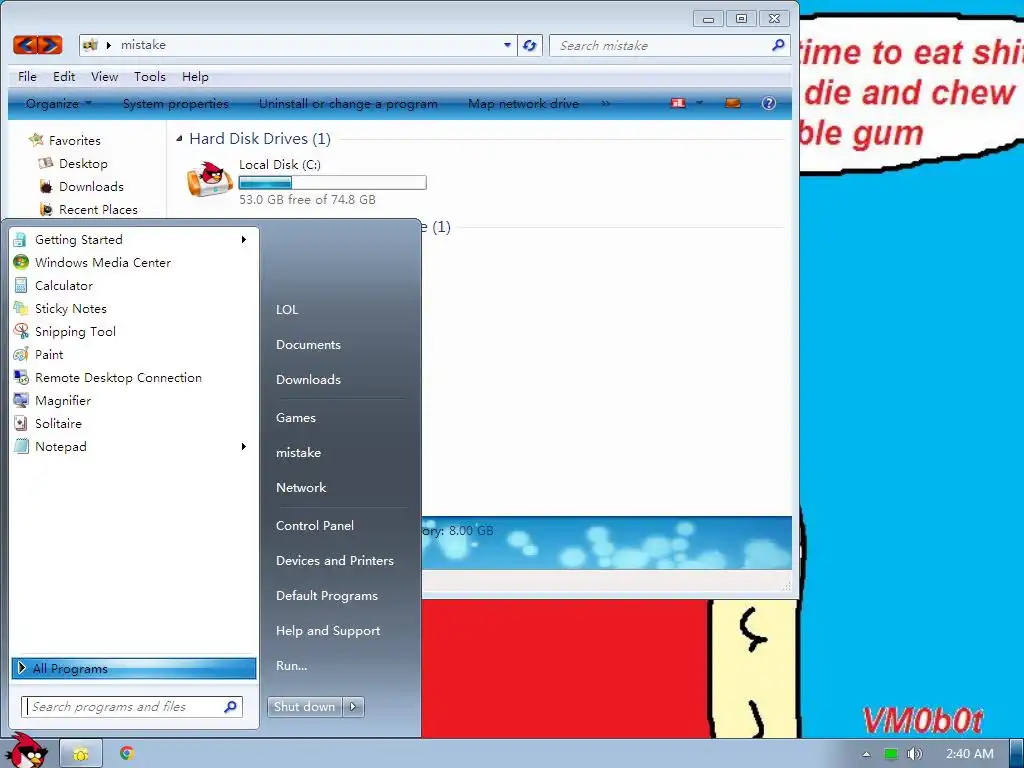Launch Solitaire game
The image size is (1024, 768).
pyautogui.click(x=133, y=423)
